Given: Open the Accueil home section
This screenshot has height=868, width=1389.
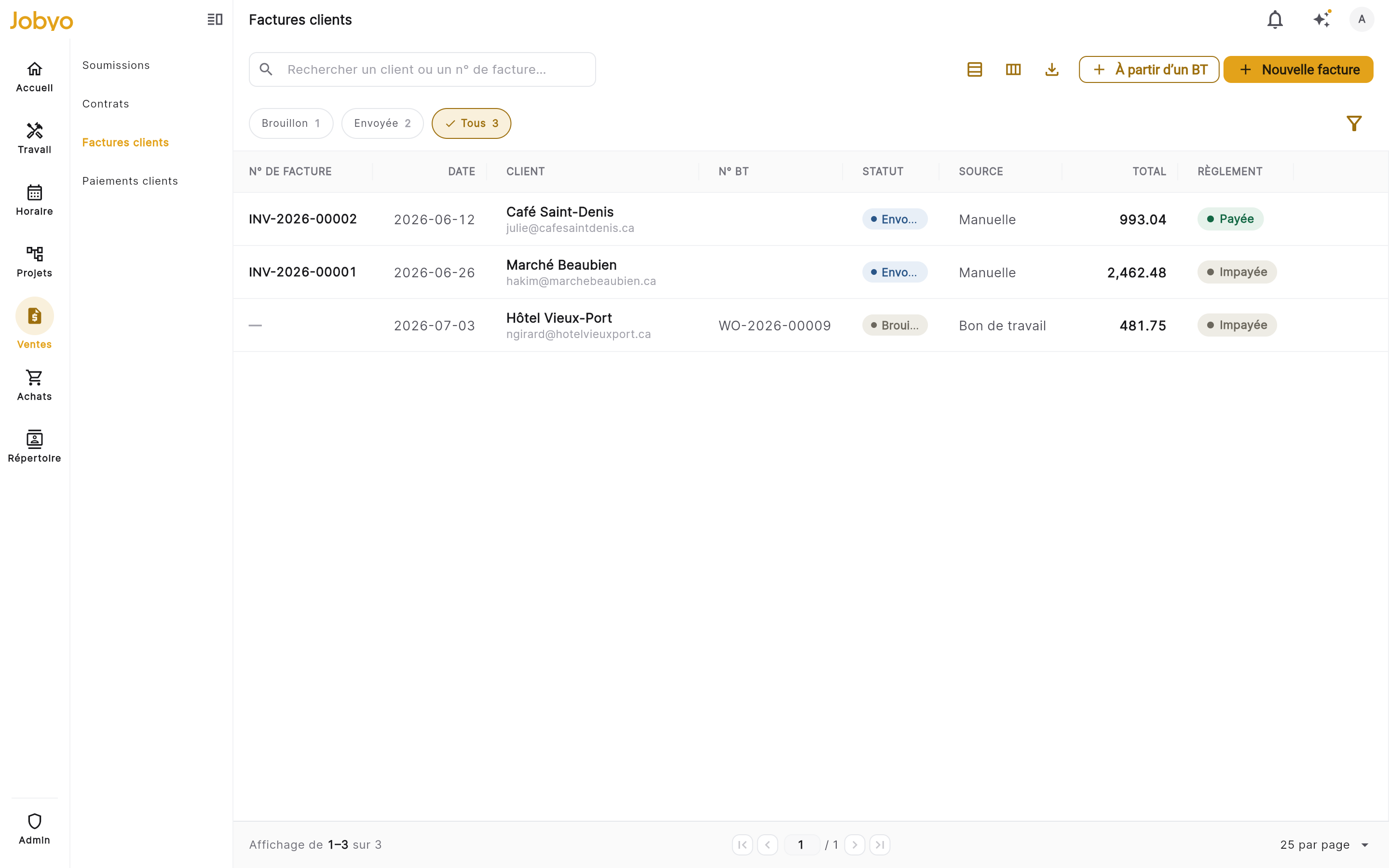Looking at the screenshot, I should coord(34,77).
